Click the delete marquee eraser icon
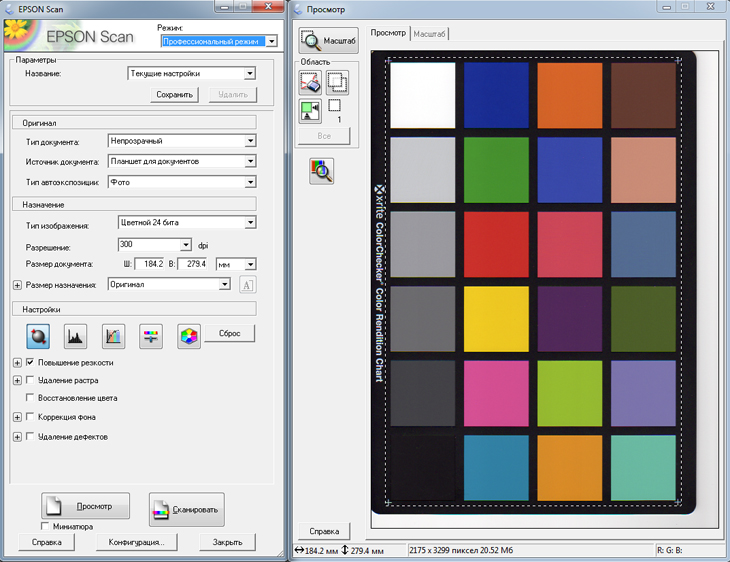 (x=310, y=82)
